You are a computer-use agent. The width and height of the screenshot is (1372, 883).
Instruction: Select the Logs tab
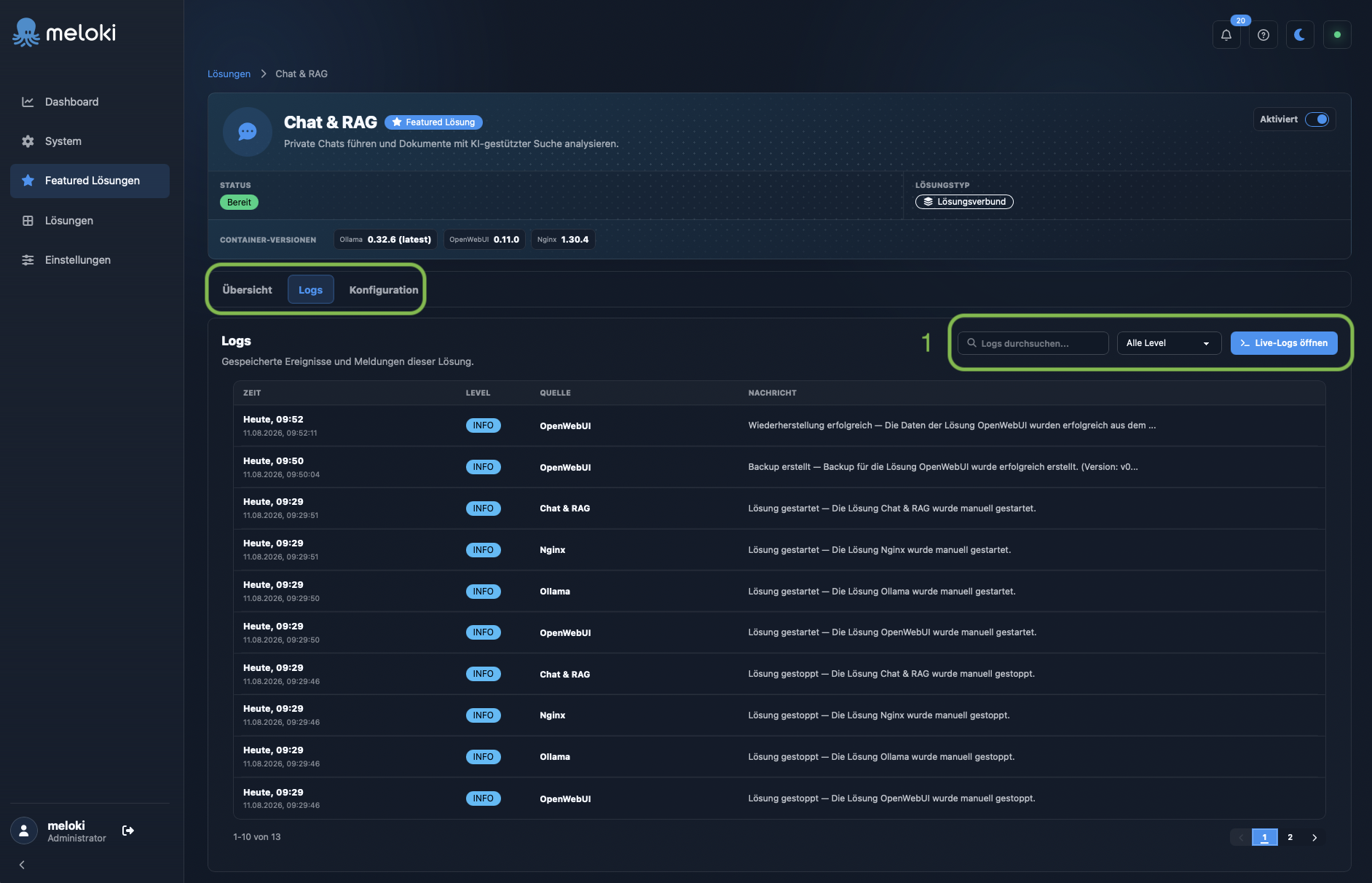click(x=310, y=290)
